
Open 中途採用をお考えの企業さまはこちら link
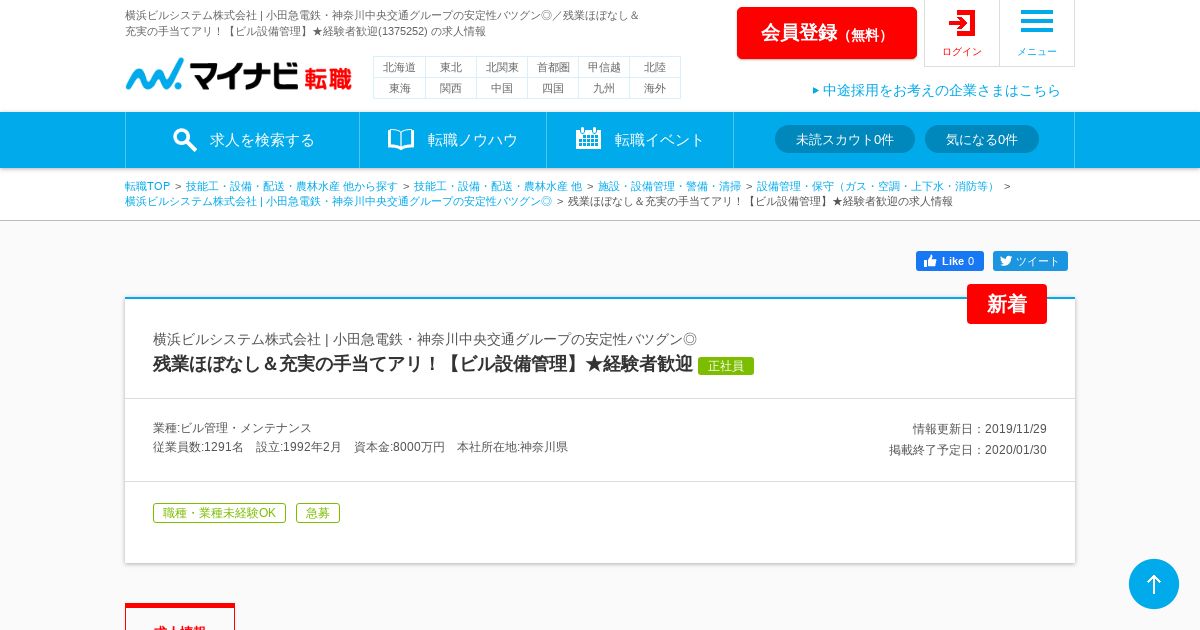coord(936,90)
